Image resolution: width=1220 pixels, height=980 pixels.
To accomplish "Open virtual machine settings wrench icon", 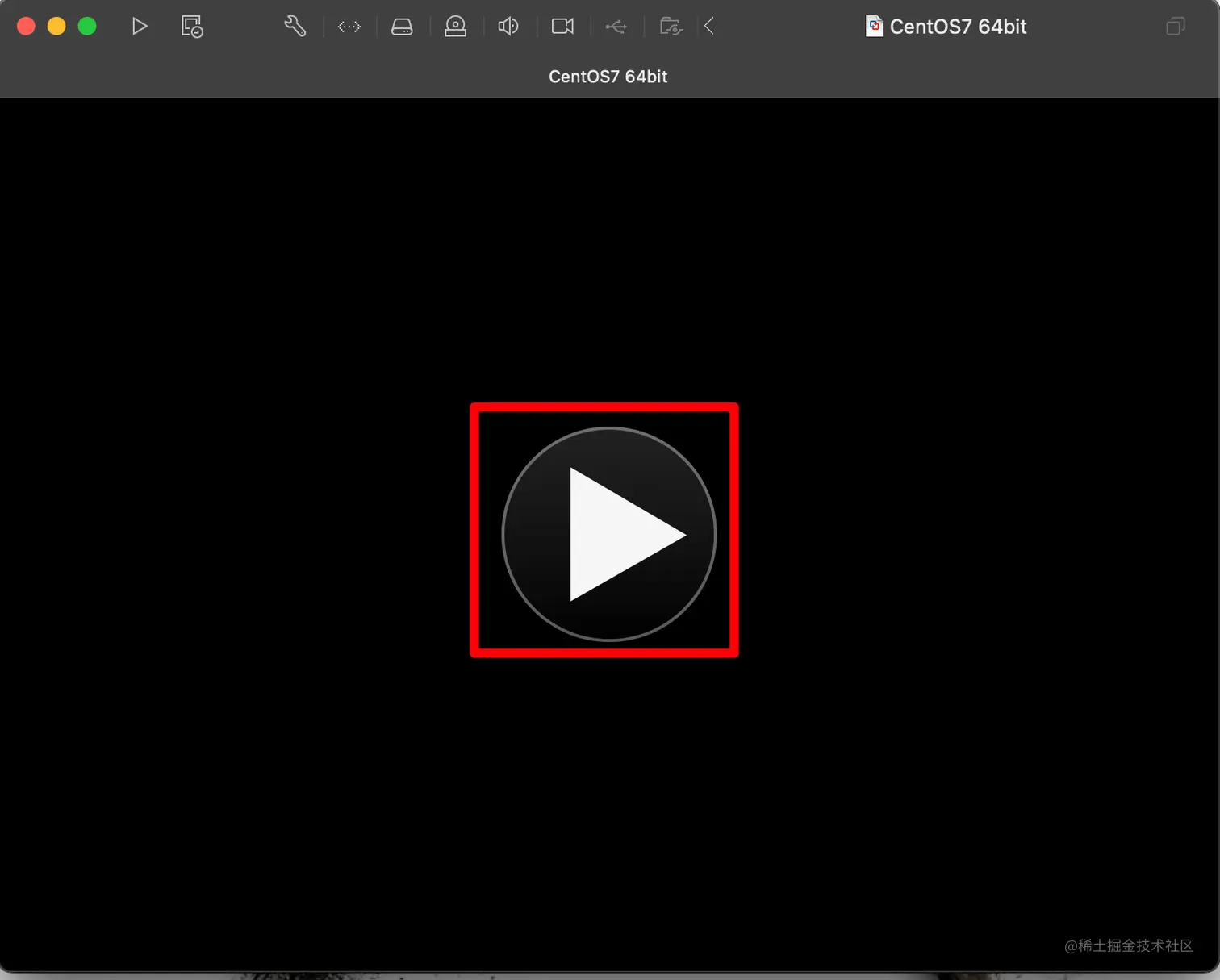I will click(295, 27).
